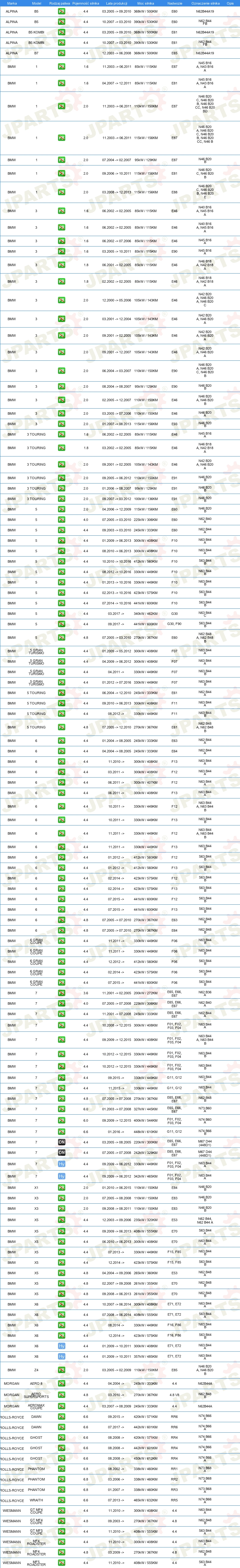Click Opis column header

click(230, 3)
